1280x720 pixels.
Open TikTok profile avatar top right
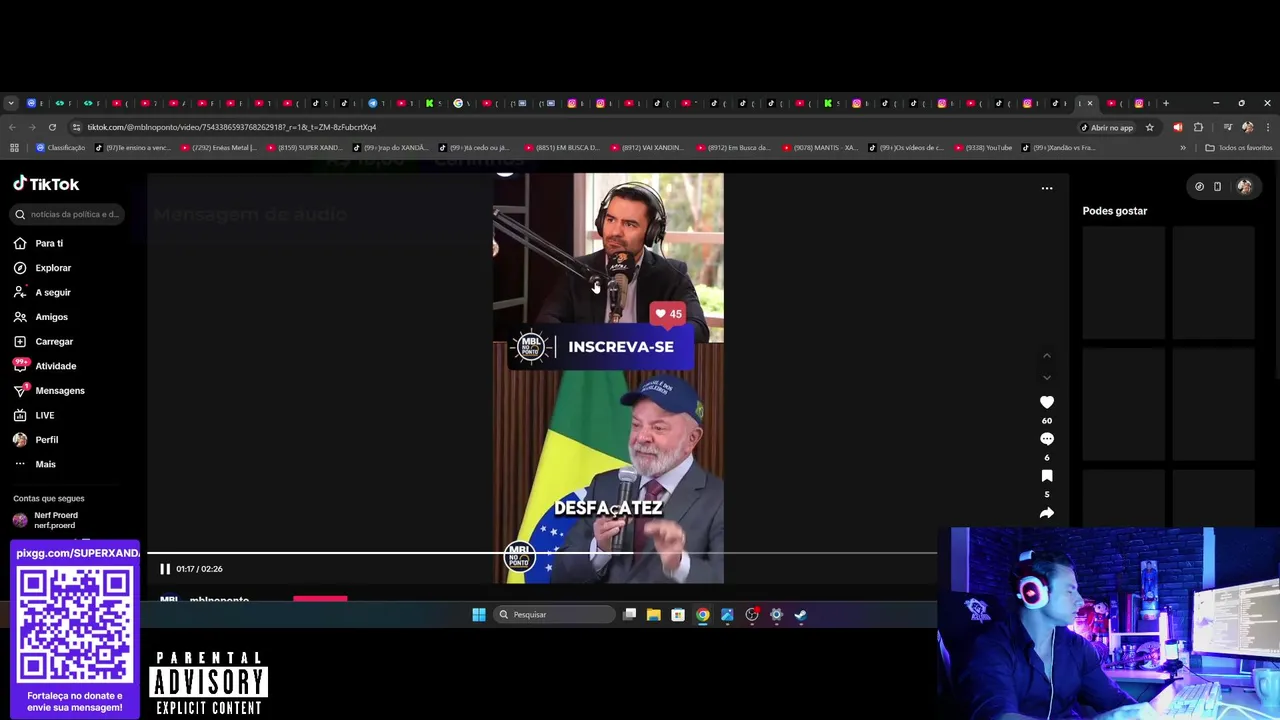point(1244,186)
